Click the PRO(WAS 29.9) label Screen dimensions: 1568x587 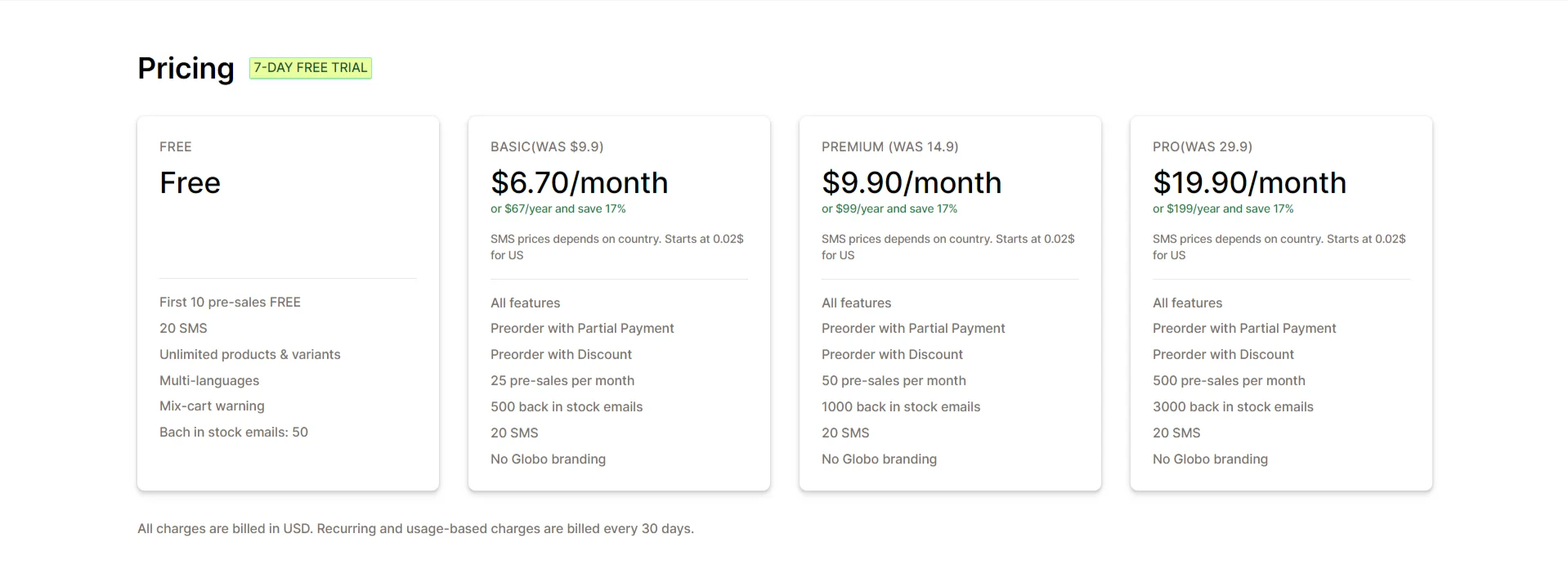(1203, 147)
